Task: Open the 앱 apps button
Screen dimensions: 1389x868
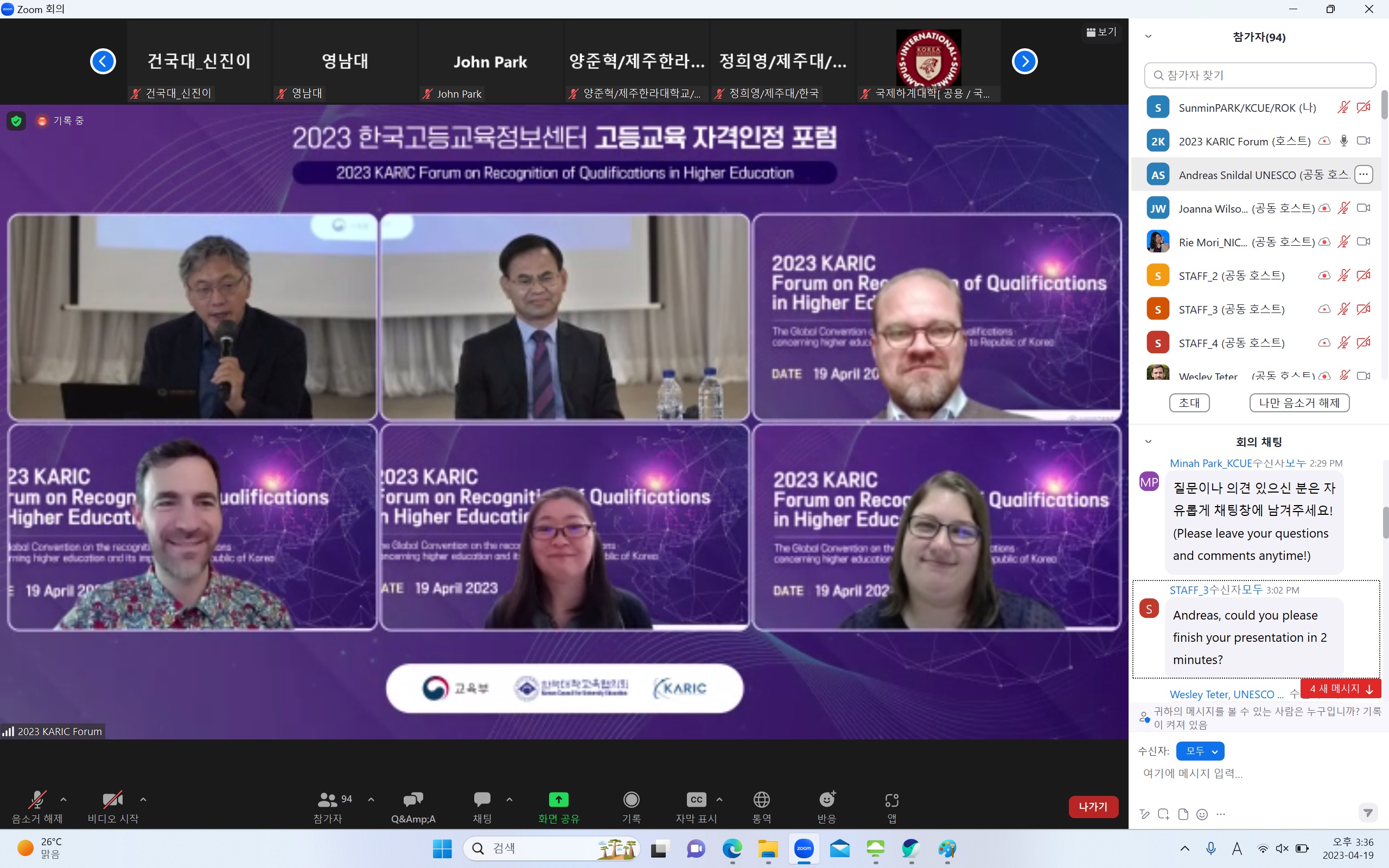Action: pyautogui.click(x=892, y=806)
